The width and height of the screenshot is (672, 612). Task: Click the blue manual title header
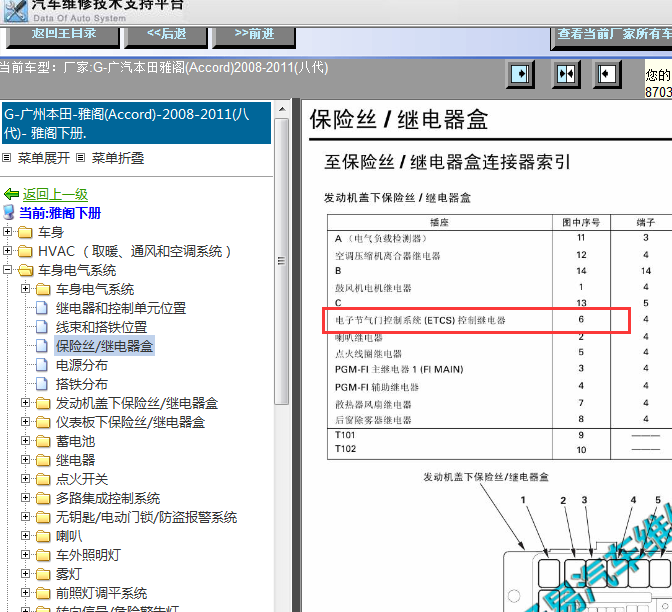click(136, 123)
